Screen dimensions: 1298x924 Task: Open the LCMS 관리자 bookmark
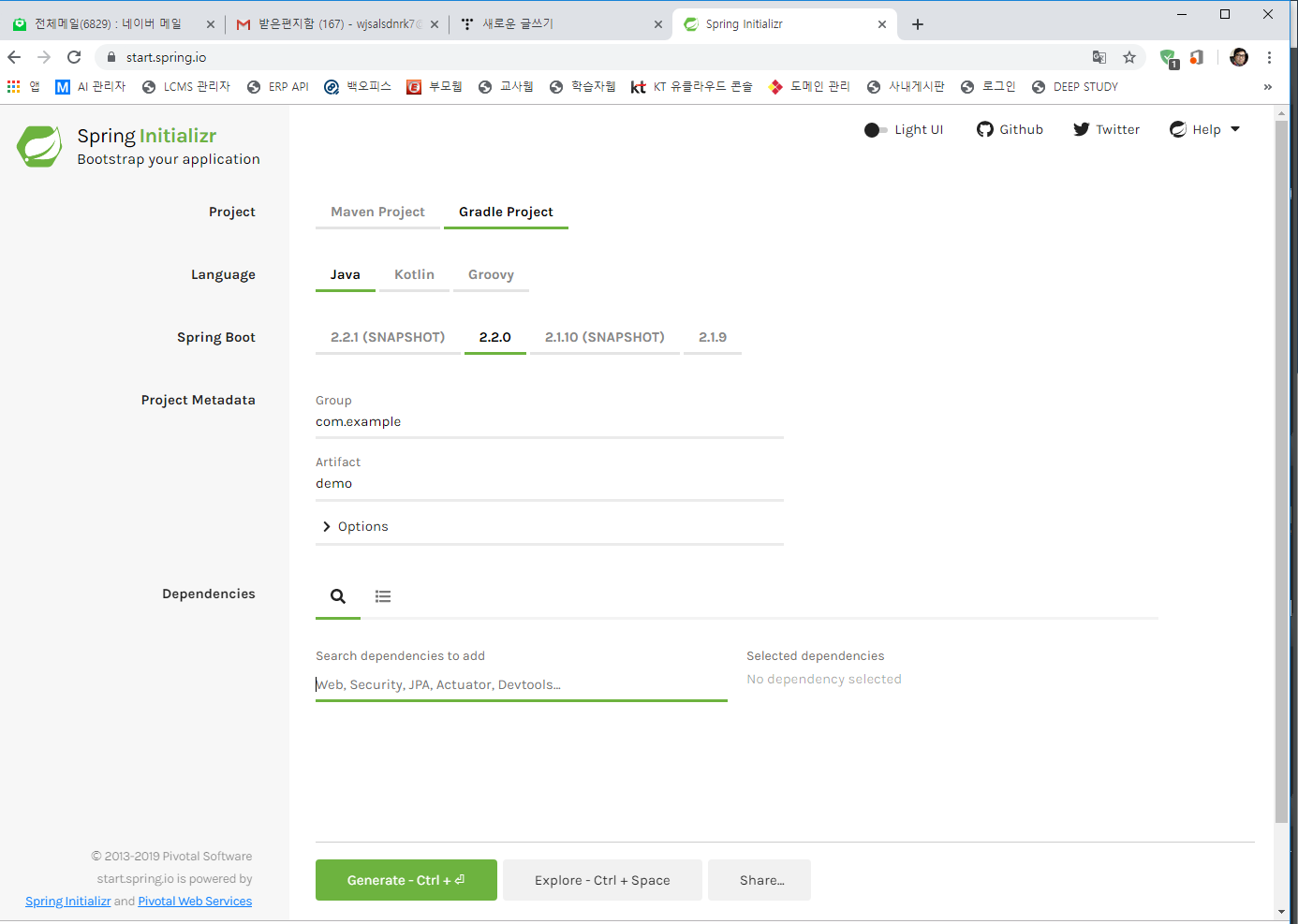tap(186, 87)
